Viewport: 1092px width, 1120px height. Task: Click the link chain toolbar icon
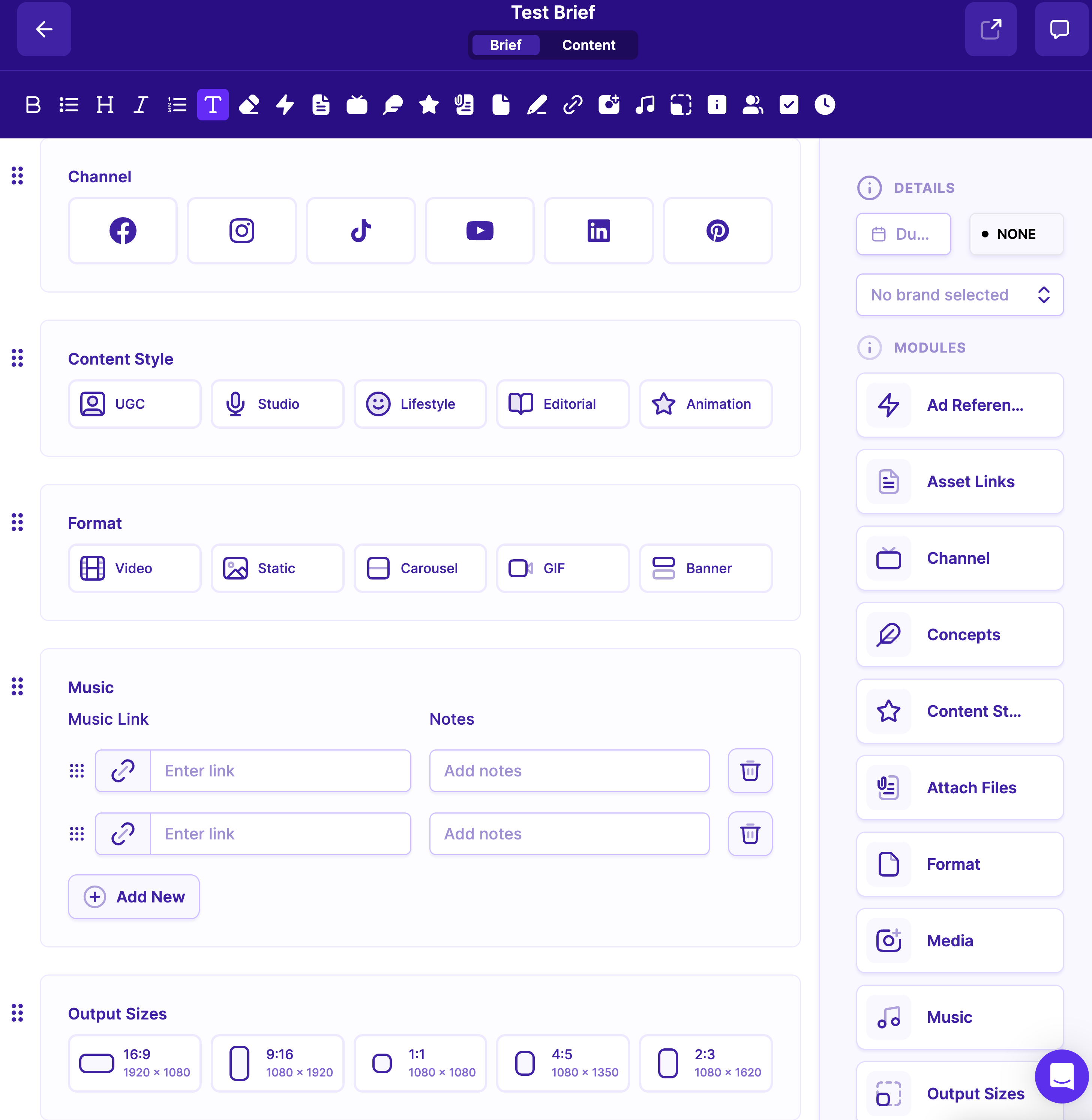(x=573, y=105)
